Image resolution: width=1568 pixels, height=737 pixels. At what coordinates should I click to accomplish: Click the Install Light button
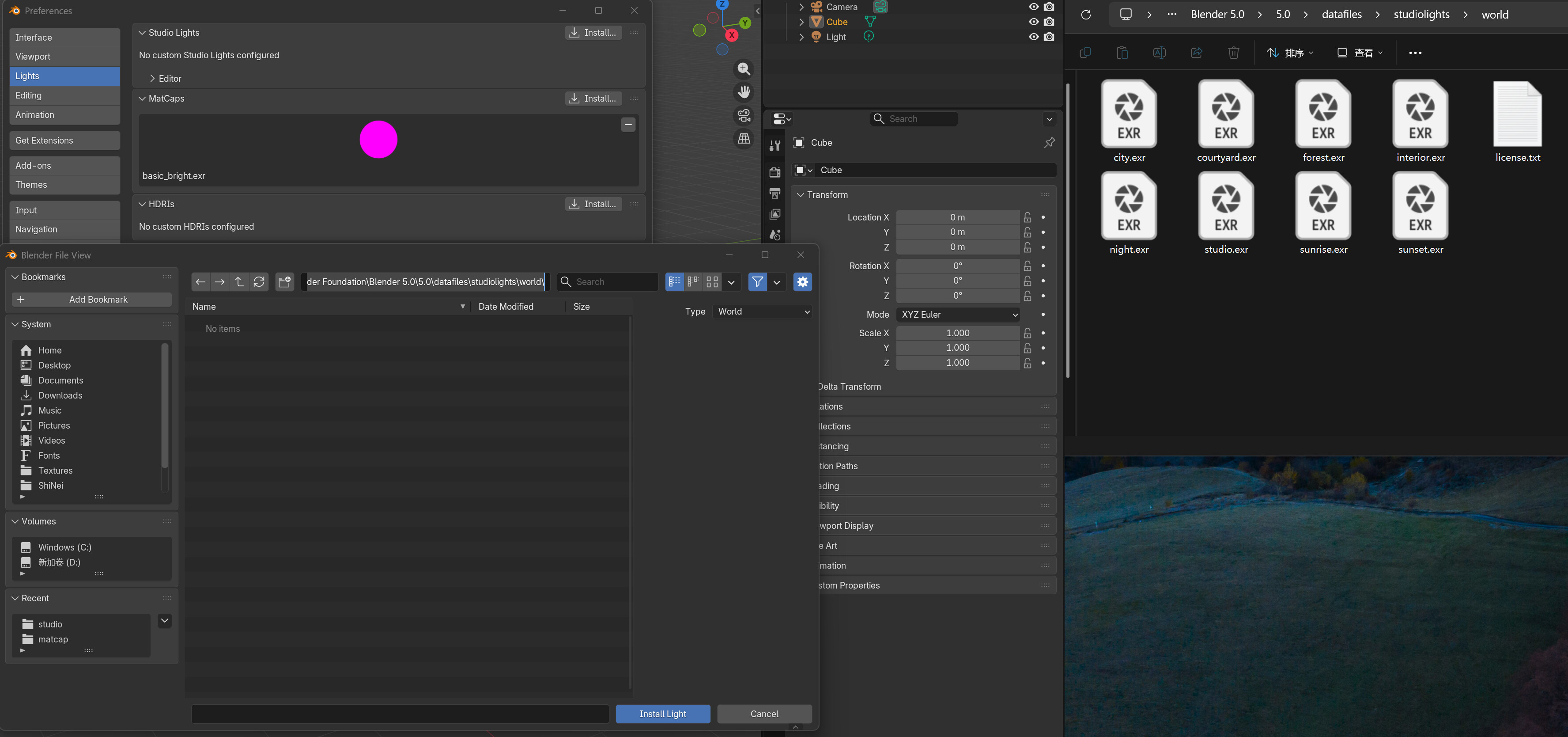[x=663, y=714]
